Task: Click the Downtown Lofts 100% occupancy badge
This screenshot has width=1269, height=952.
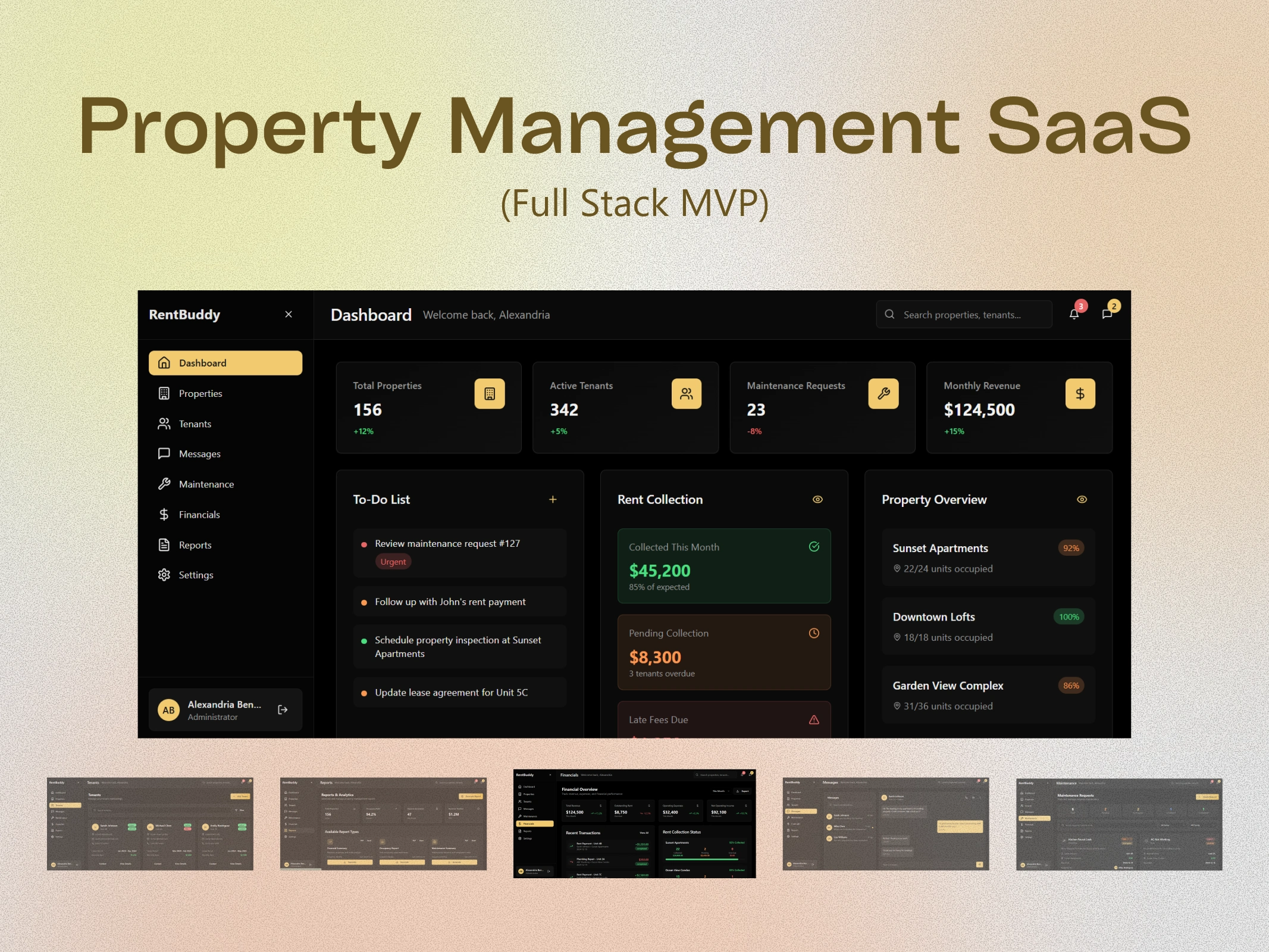Action: tap(1069, 616)
